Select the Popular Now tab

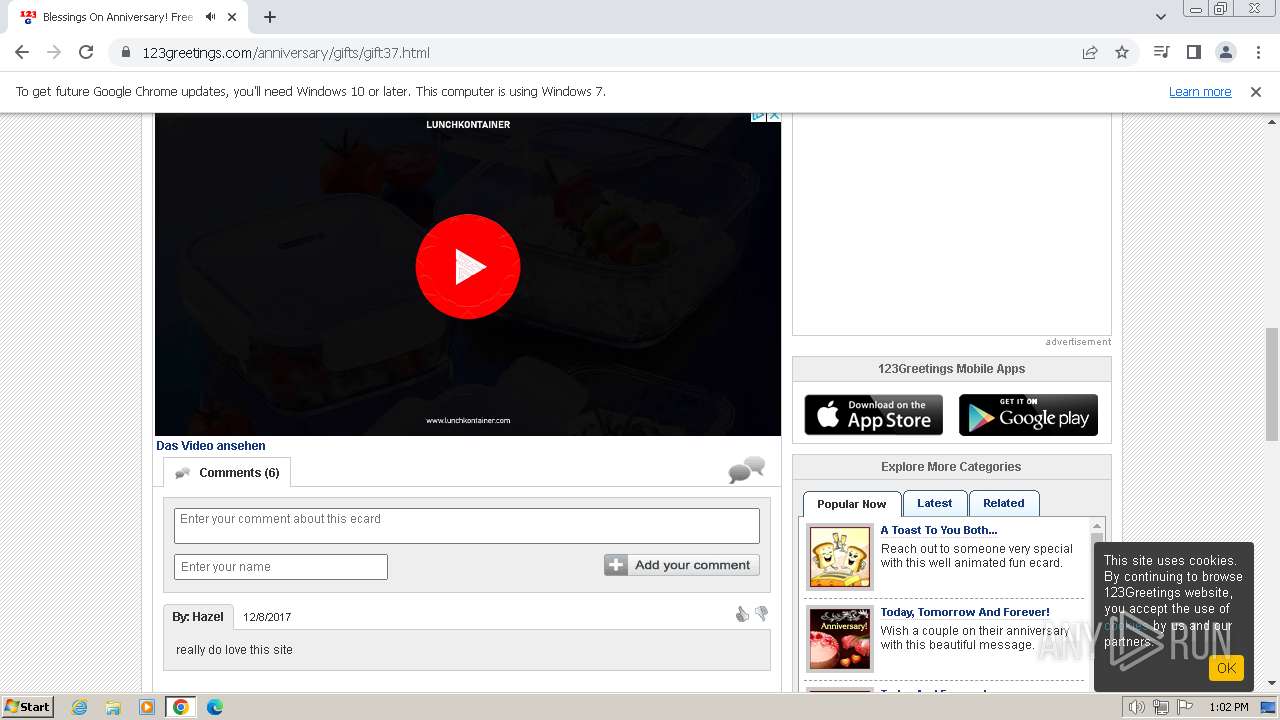point(852,504)
